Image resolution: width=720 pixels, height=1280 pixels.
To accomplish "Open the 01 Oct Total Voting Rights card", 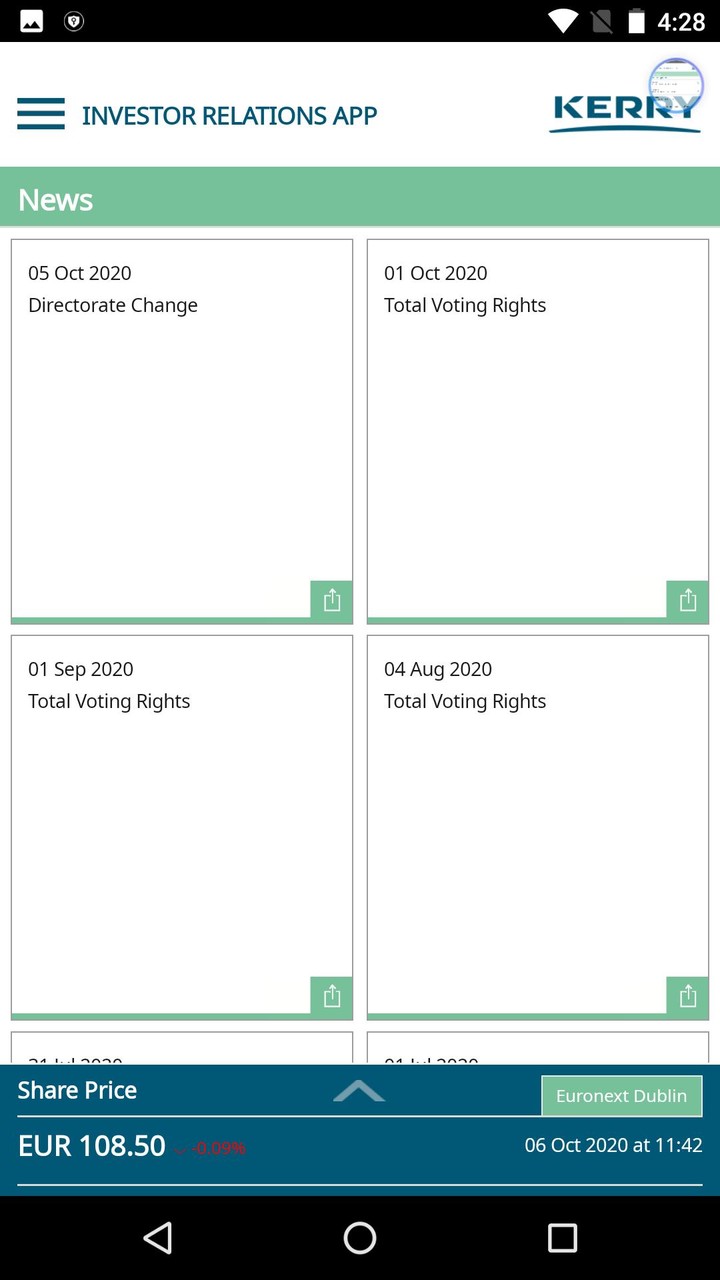I will click(x=537, y=420).
